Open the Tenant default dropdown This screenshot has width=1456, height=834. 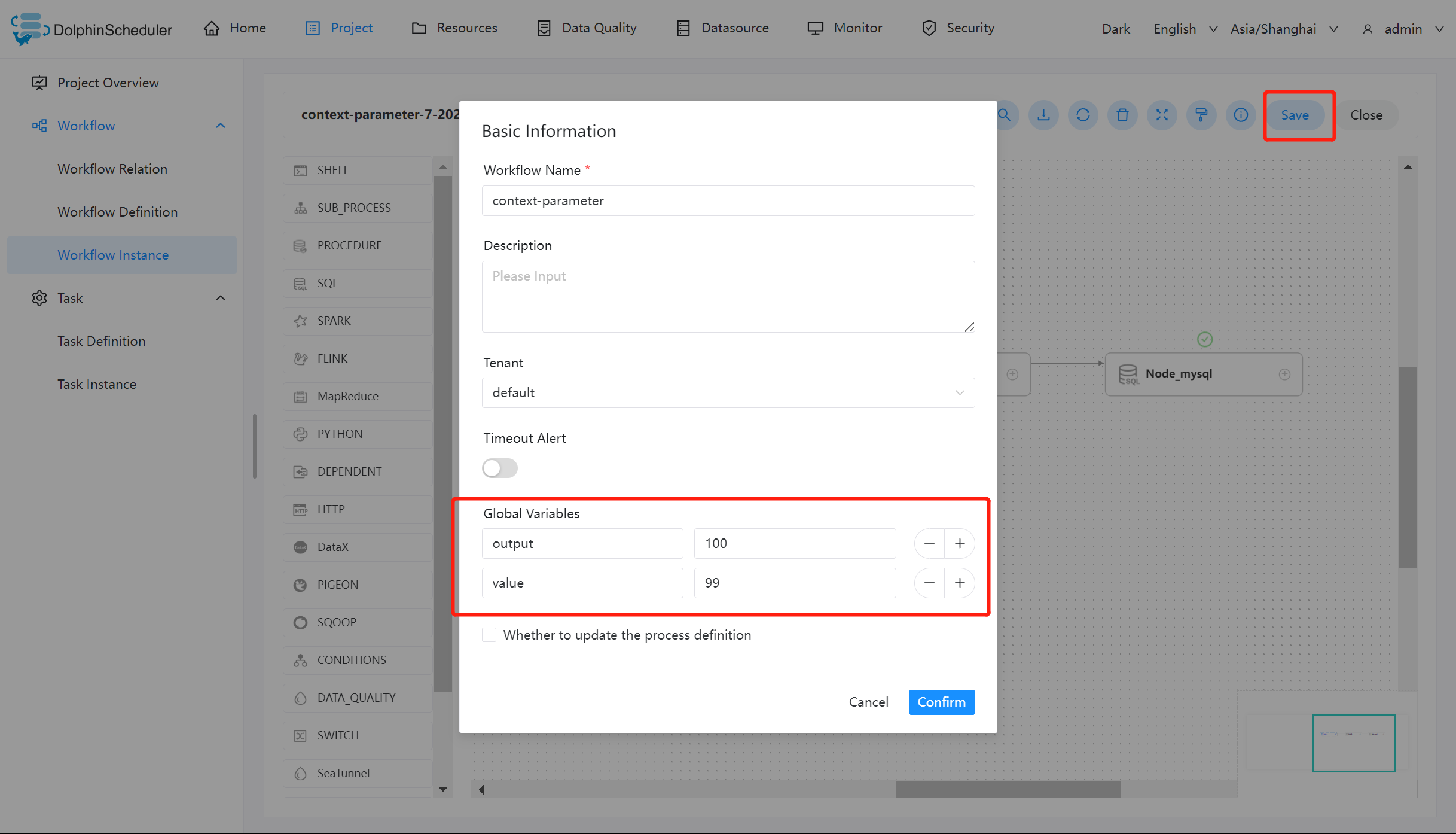728,393
